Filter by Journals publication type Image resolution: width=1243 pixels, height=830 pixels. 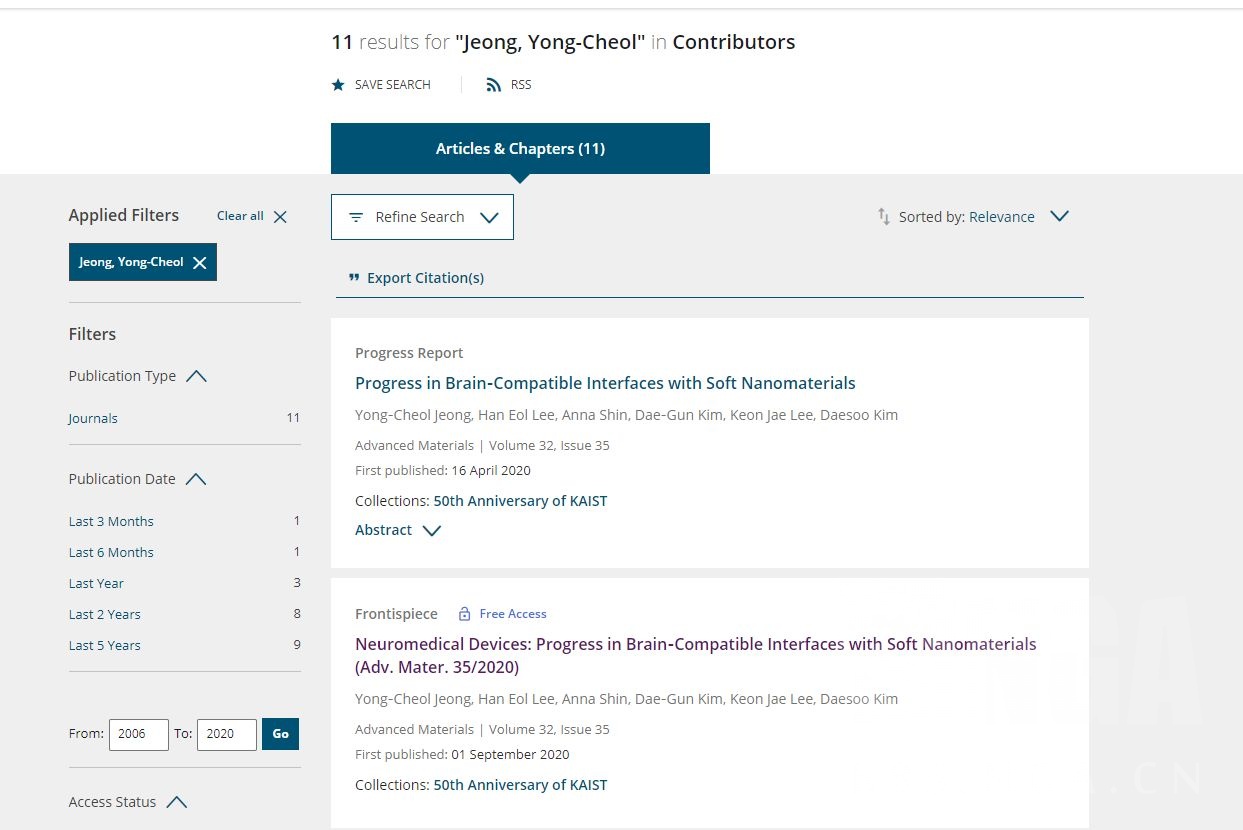click(x=93, y=418)
